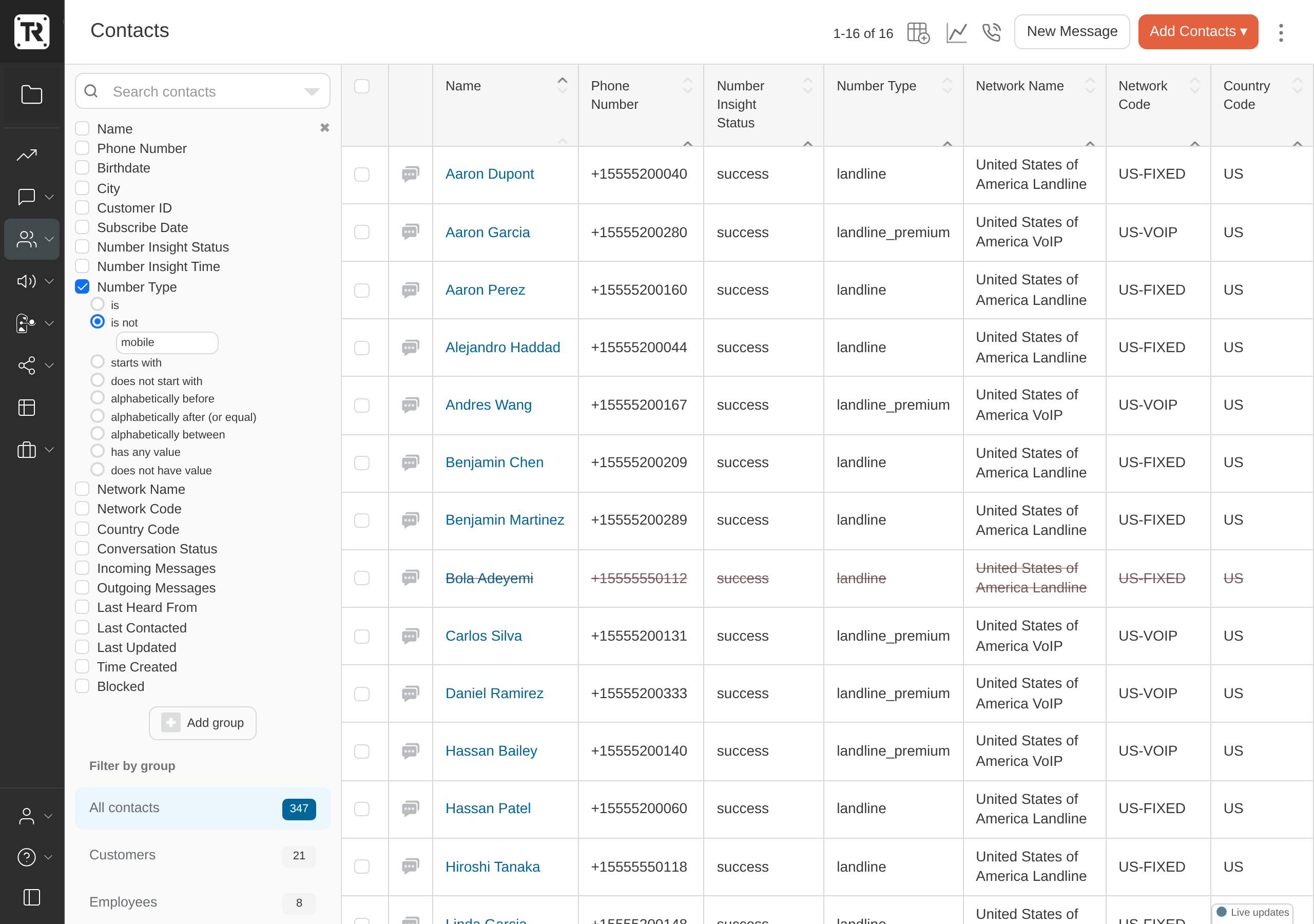
Task: Enable the Birthdate filter checkbox
Action: click(83, 168)
